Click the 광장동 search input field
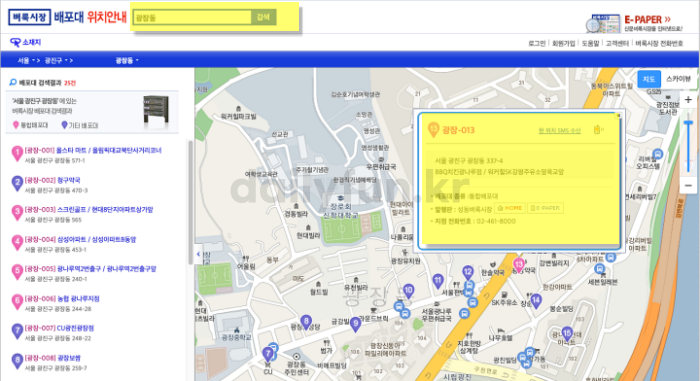Image resolution: width=700 pixels, height=381 pixels. 192,17
